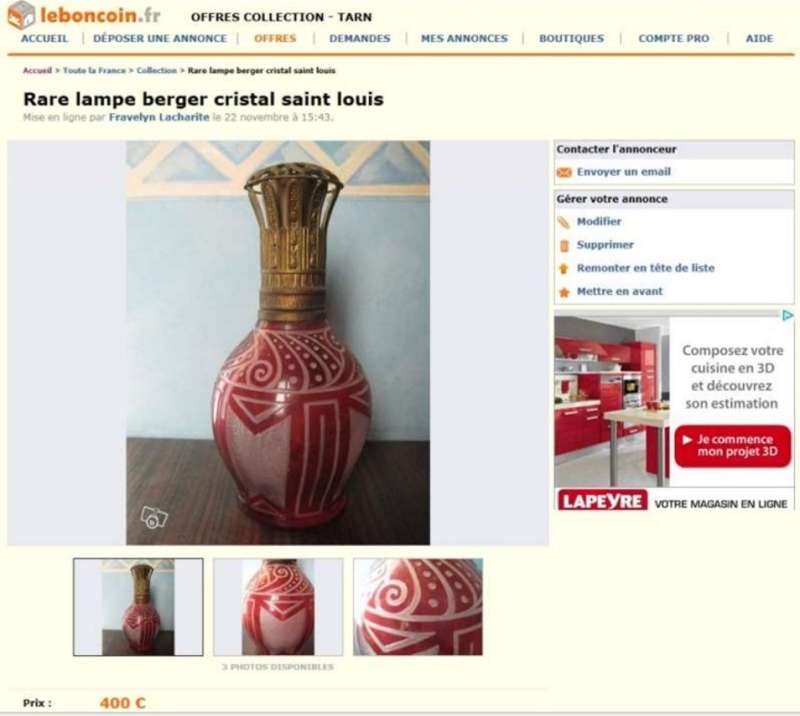Open Déposer une annonce

tap(160, 38)
